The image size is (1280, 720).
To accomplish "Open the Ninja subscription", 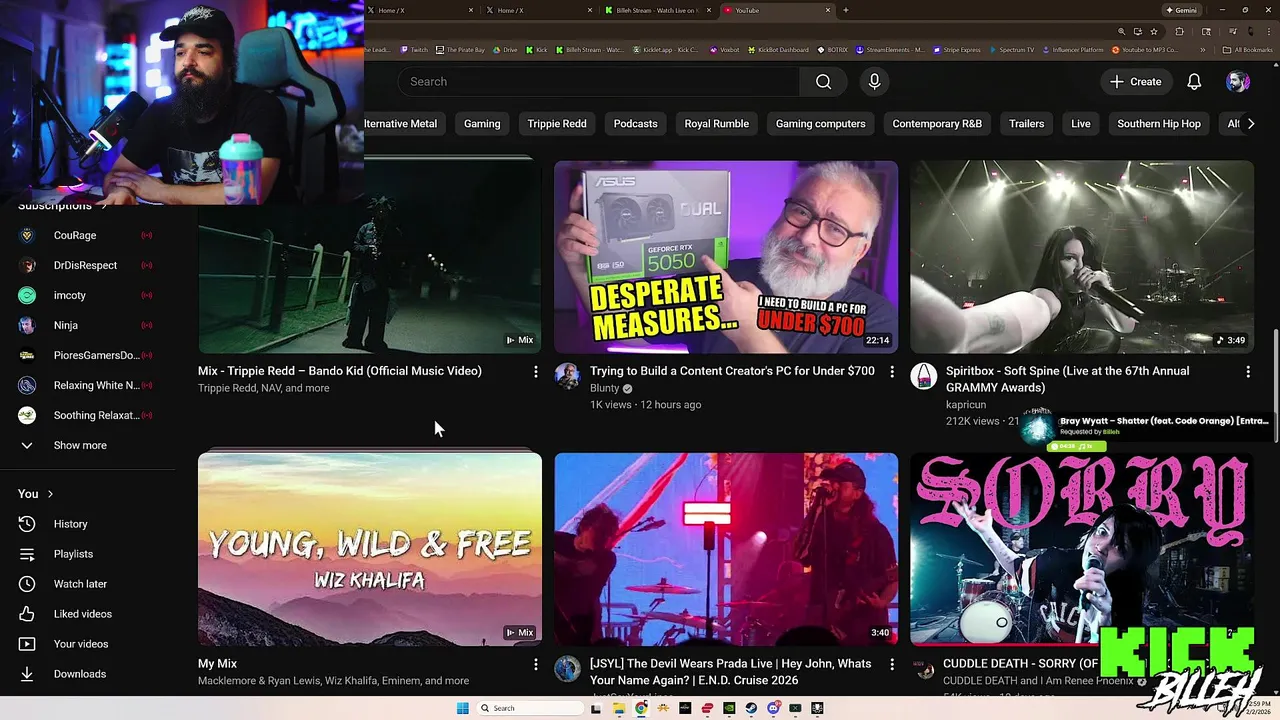I will click(x=88, y=325).
